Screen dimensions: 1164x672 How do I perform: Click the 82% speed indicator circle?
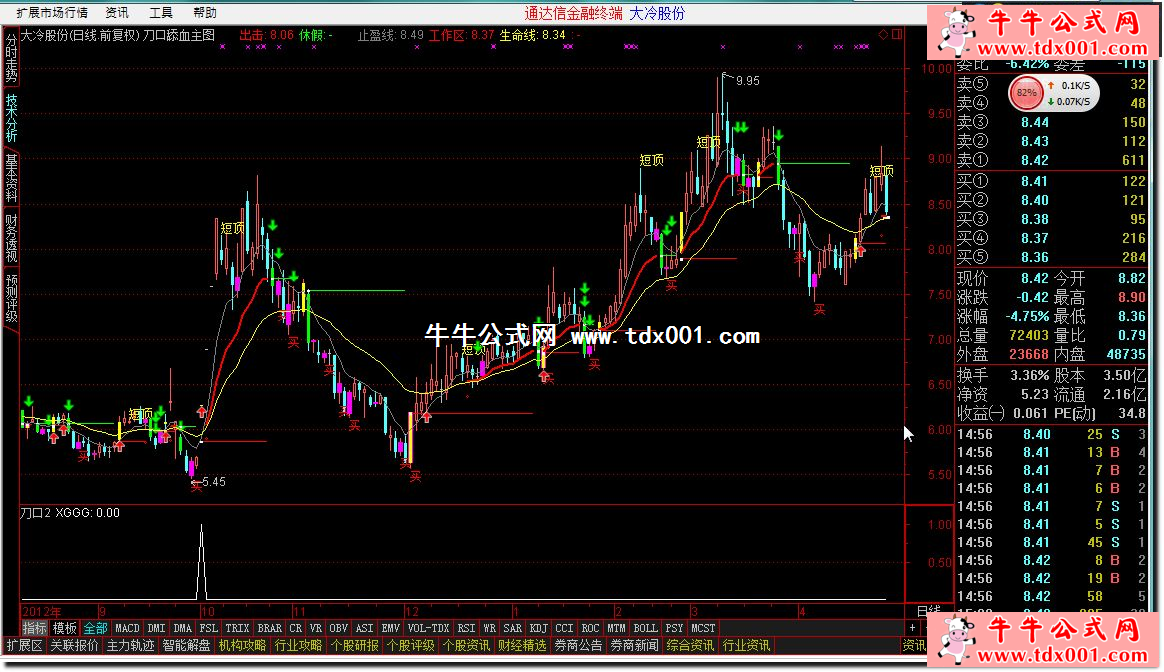[1027, 94]
